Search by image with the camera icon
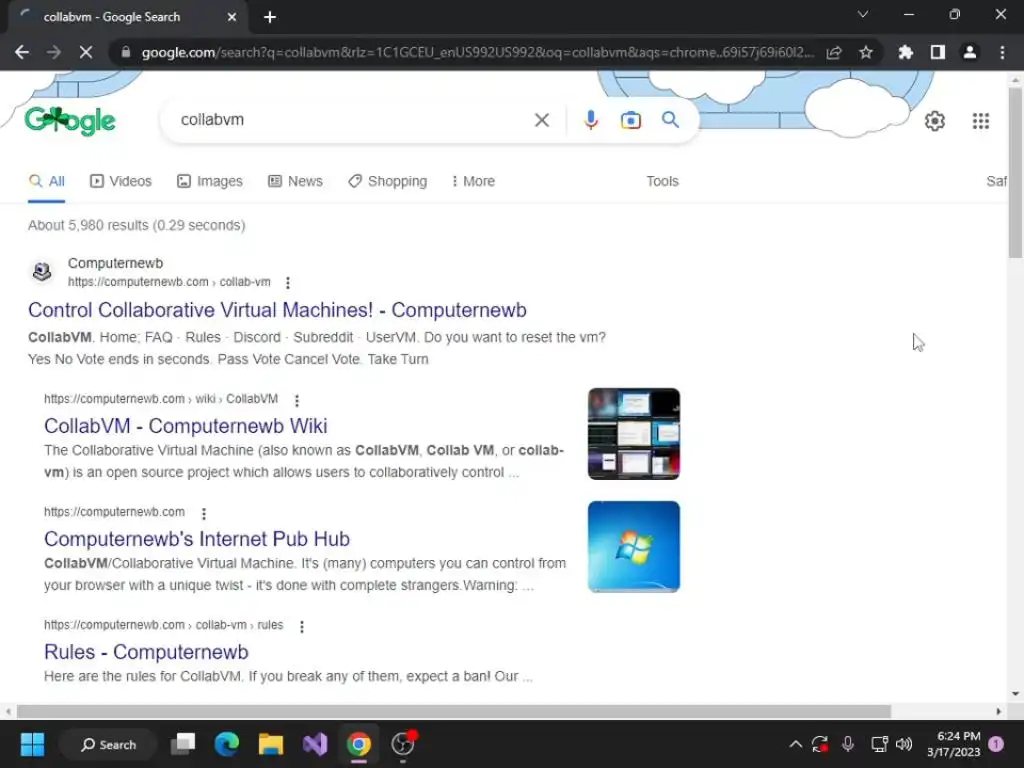 coord(631,120)
